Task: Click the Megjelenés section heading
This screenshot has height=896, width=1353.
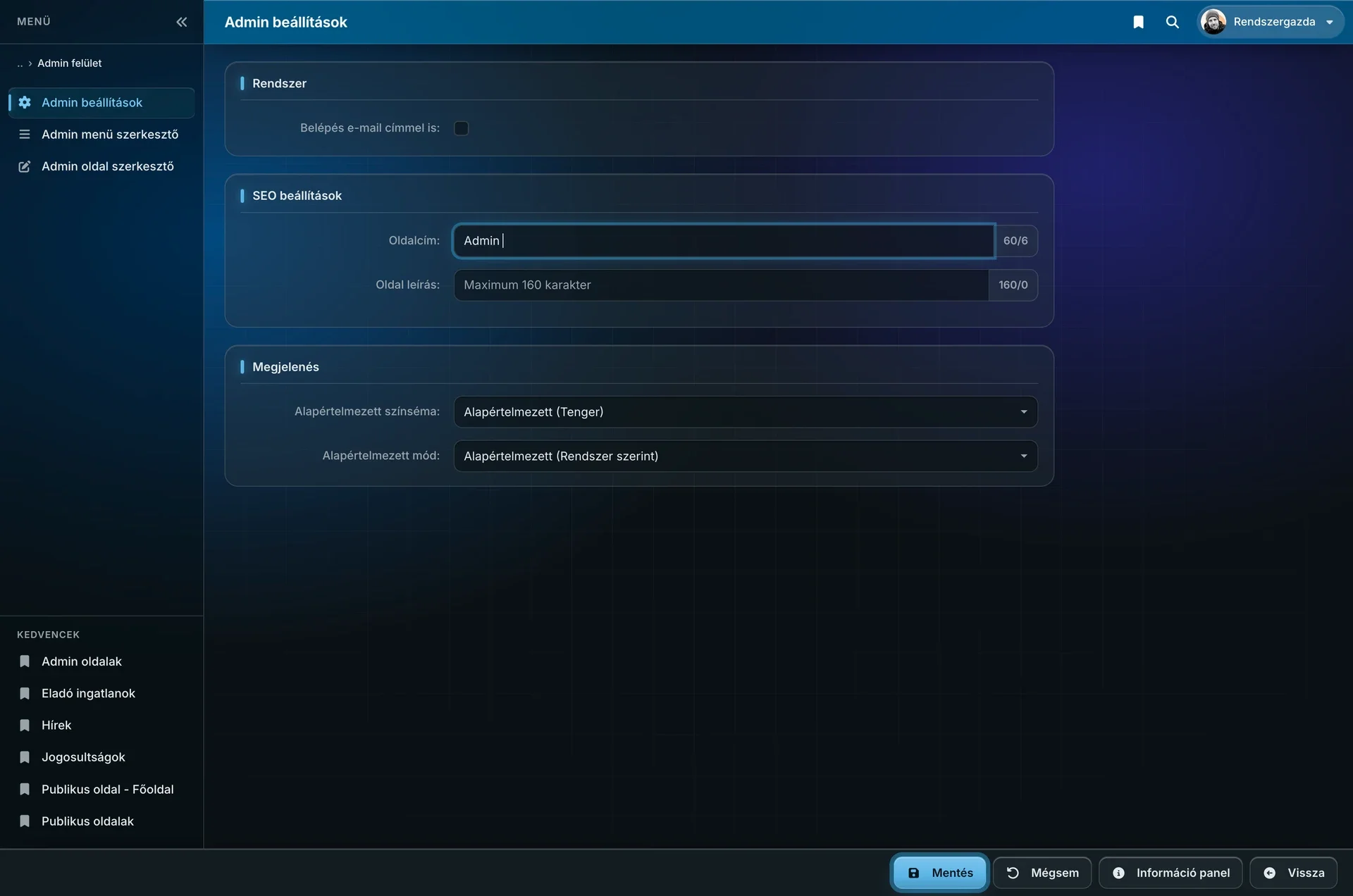Action: (285, 367)
